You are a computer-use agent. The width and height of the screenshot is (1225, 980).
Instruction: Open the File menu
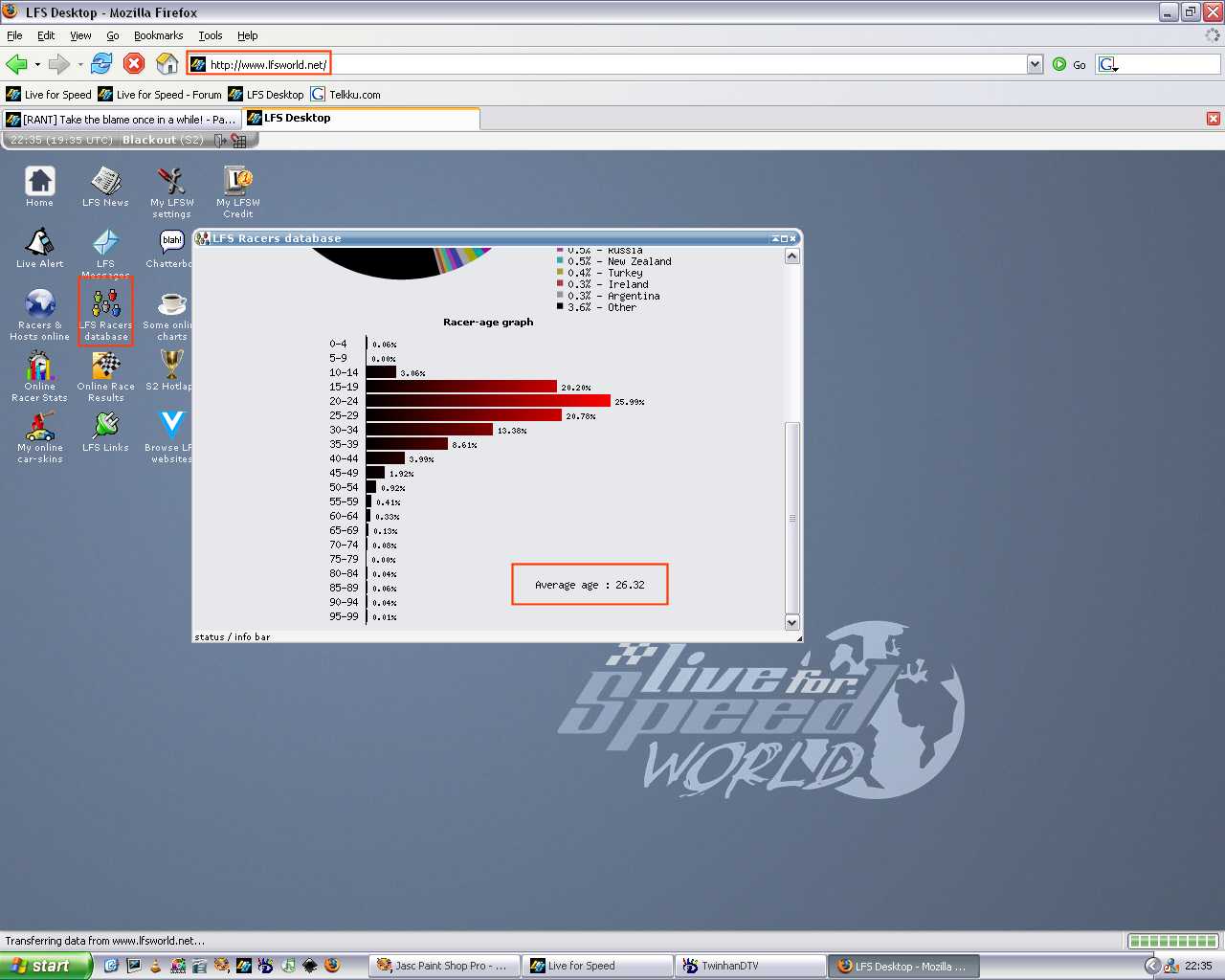(x=14, y=35)
